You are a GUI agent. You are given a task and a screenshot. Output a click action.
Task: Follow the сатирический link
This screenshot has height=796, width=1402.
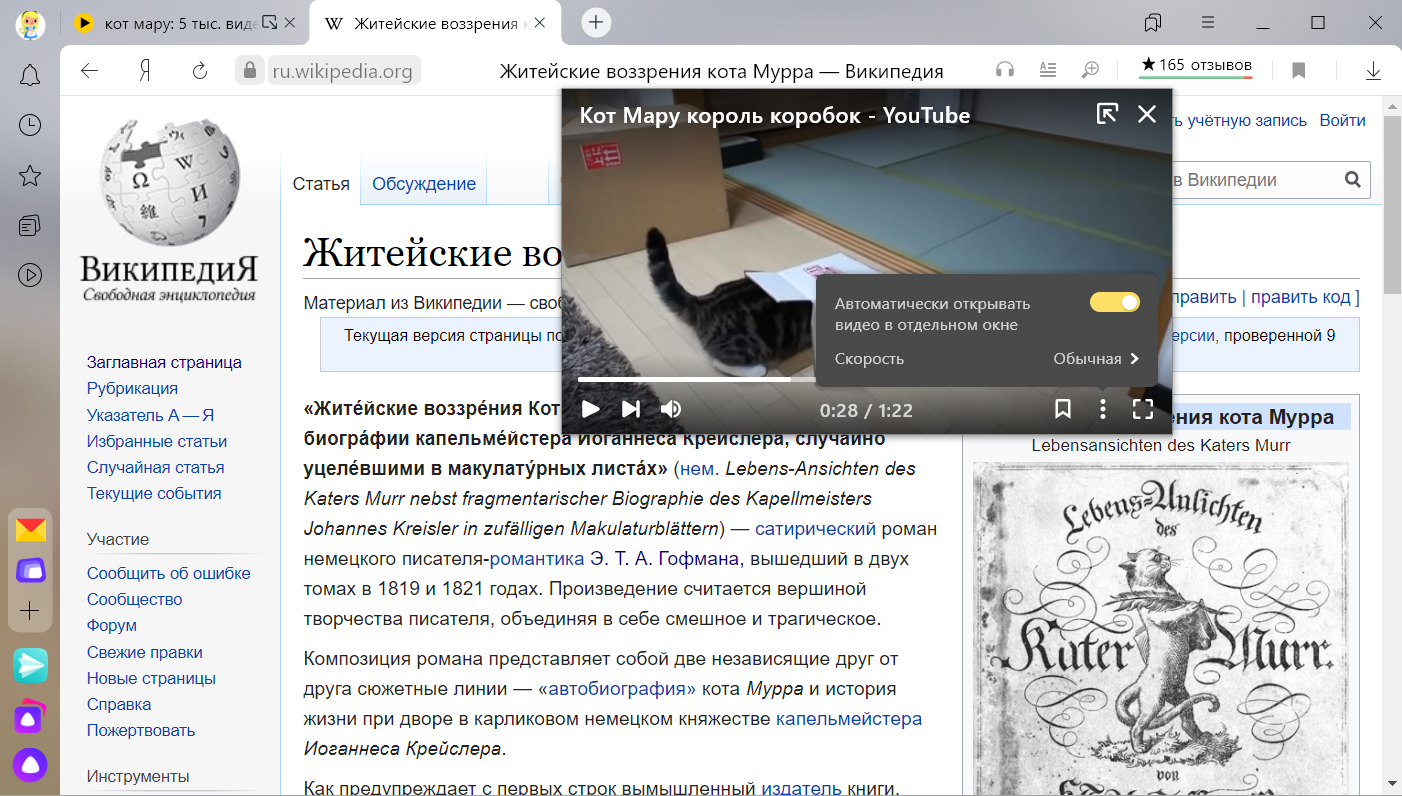pyautogui.click(x=815, y=528)
